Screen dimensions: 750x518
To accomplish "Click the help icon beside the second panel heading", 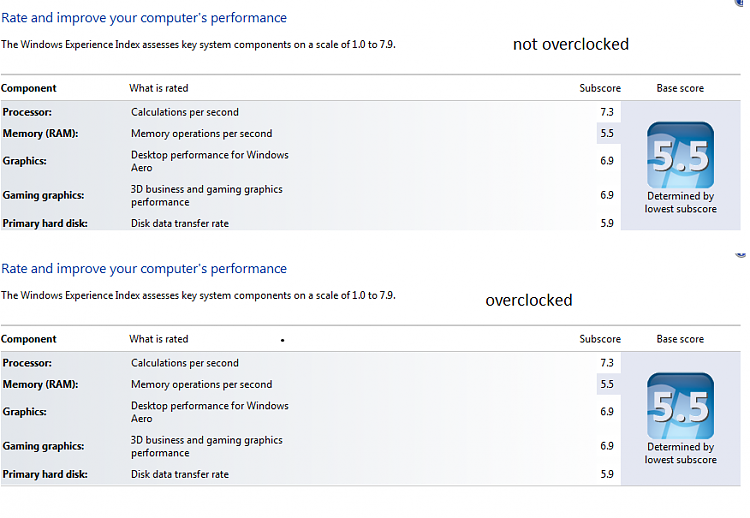I will (741, 255).
